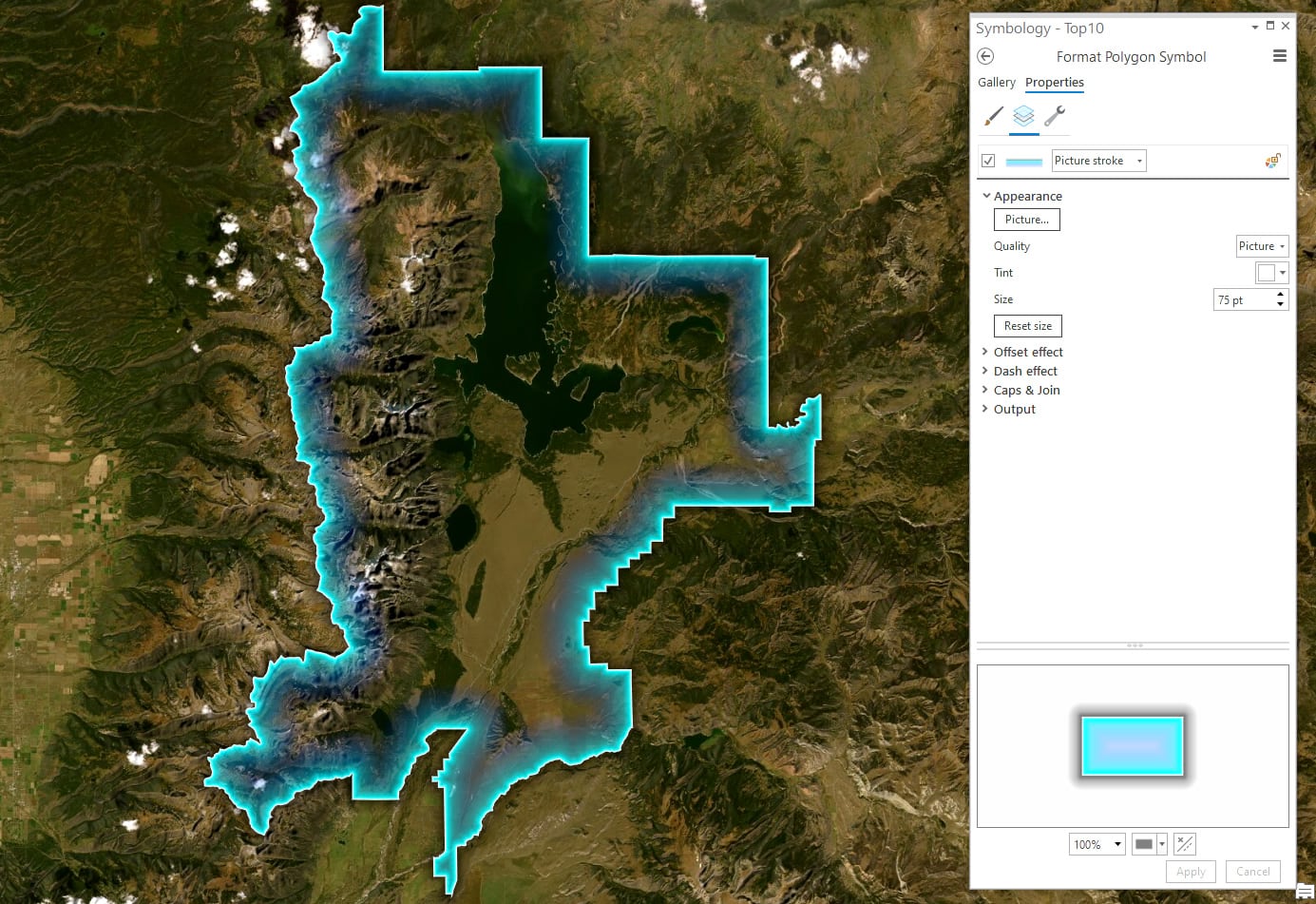Click the Cancel button
This screenshot has height=904, width=1316.
click(x=1253, y=872)
